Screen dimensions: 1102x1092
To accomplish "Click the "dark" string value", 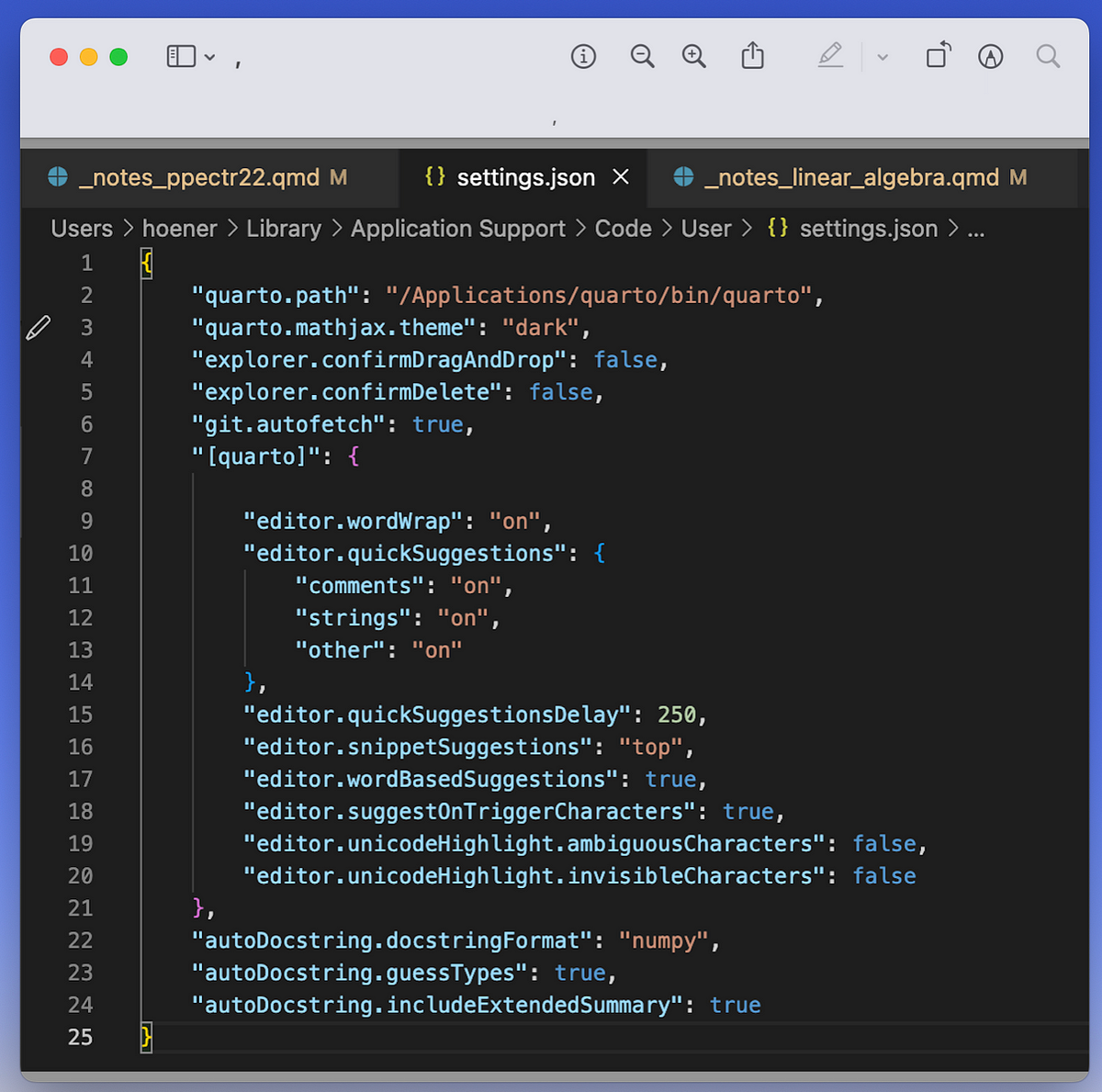I will 541,328.
